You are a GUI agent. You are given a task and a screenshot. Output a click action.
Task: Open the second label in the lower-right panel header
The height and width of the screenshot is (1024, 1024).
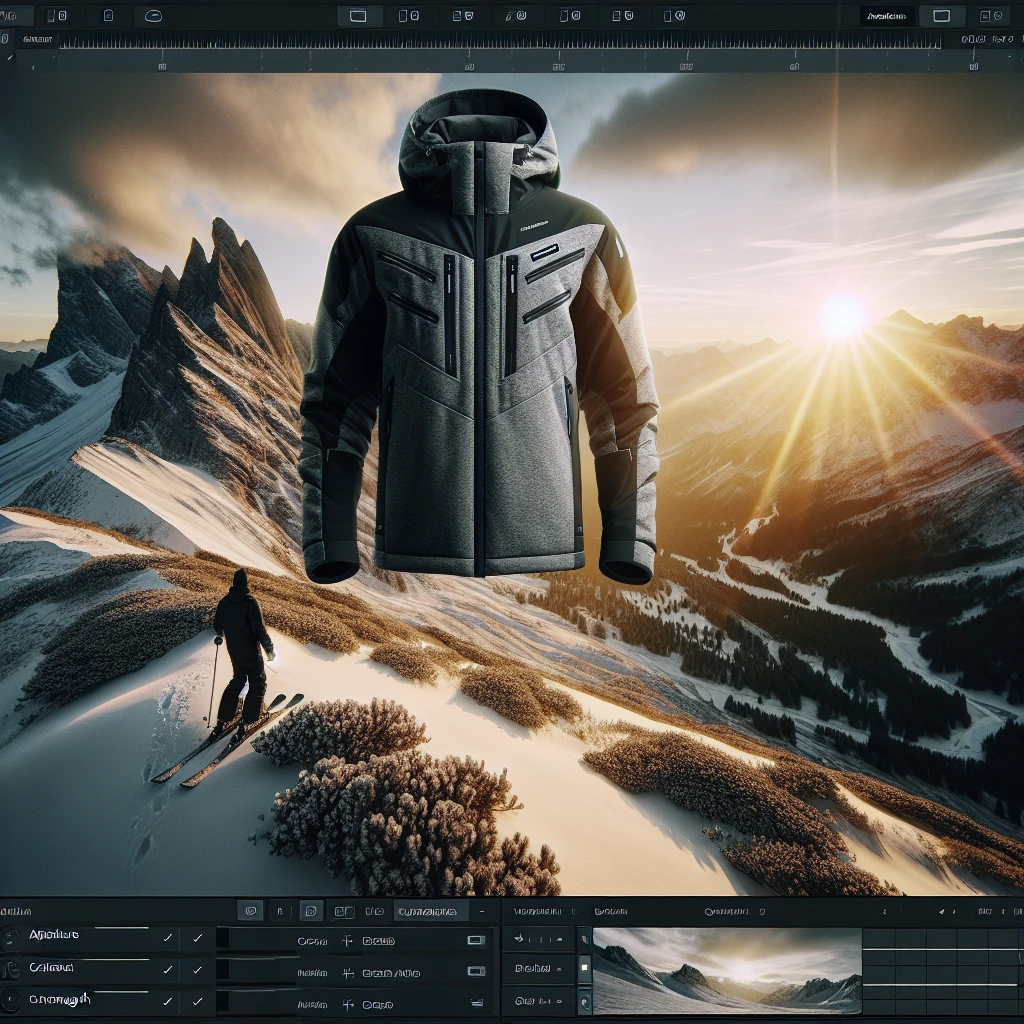click(x=611, y=911)
